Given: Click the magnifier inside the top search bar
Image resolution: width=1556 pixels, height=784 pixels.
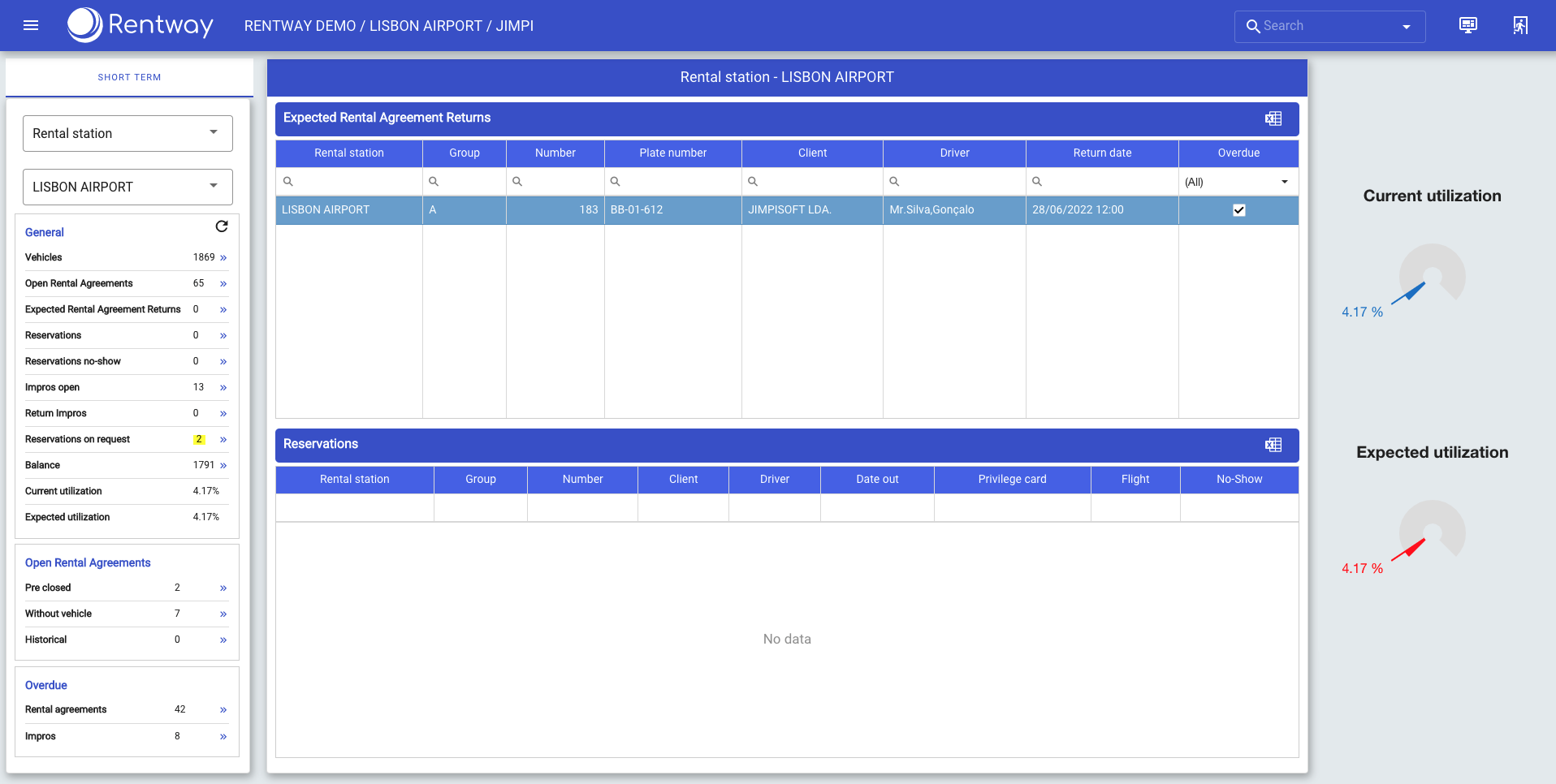Looking at the screenshot, I should pos(1253,26).
